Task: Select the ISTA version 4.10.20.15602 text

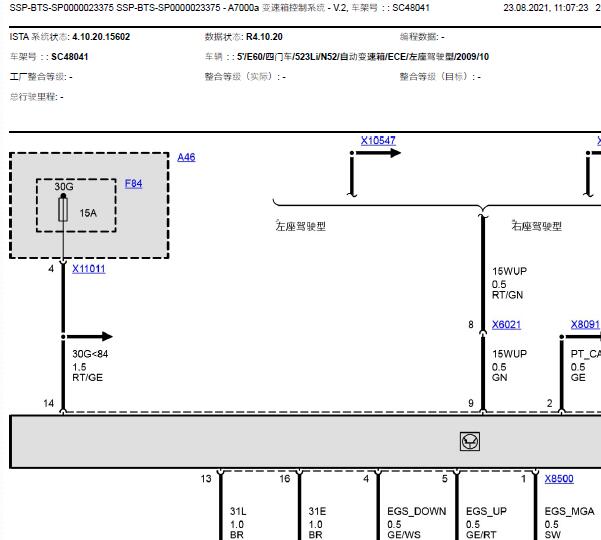Action: tap(101, 37)
